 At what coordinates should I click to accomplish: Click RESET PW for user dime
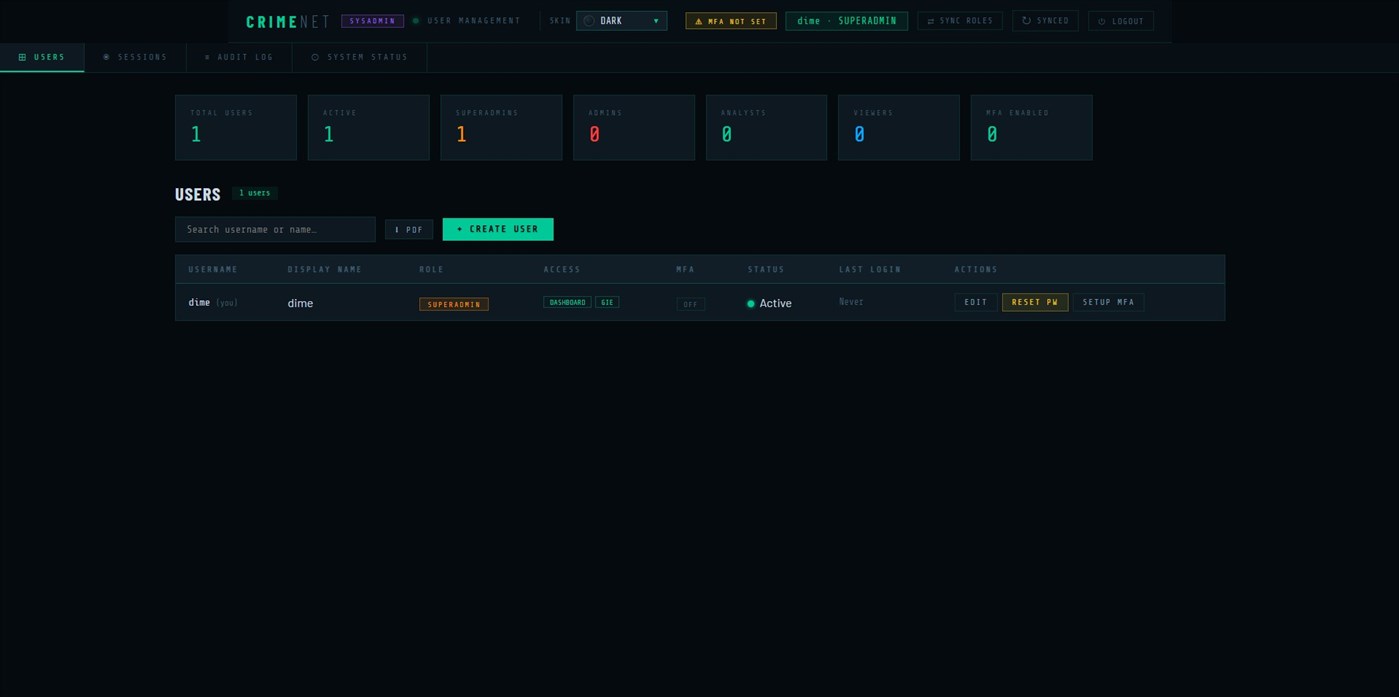(1035, 302)
